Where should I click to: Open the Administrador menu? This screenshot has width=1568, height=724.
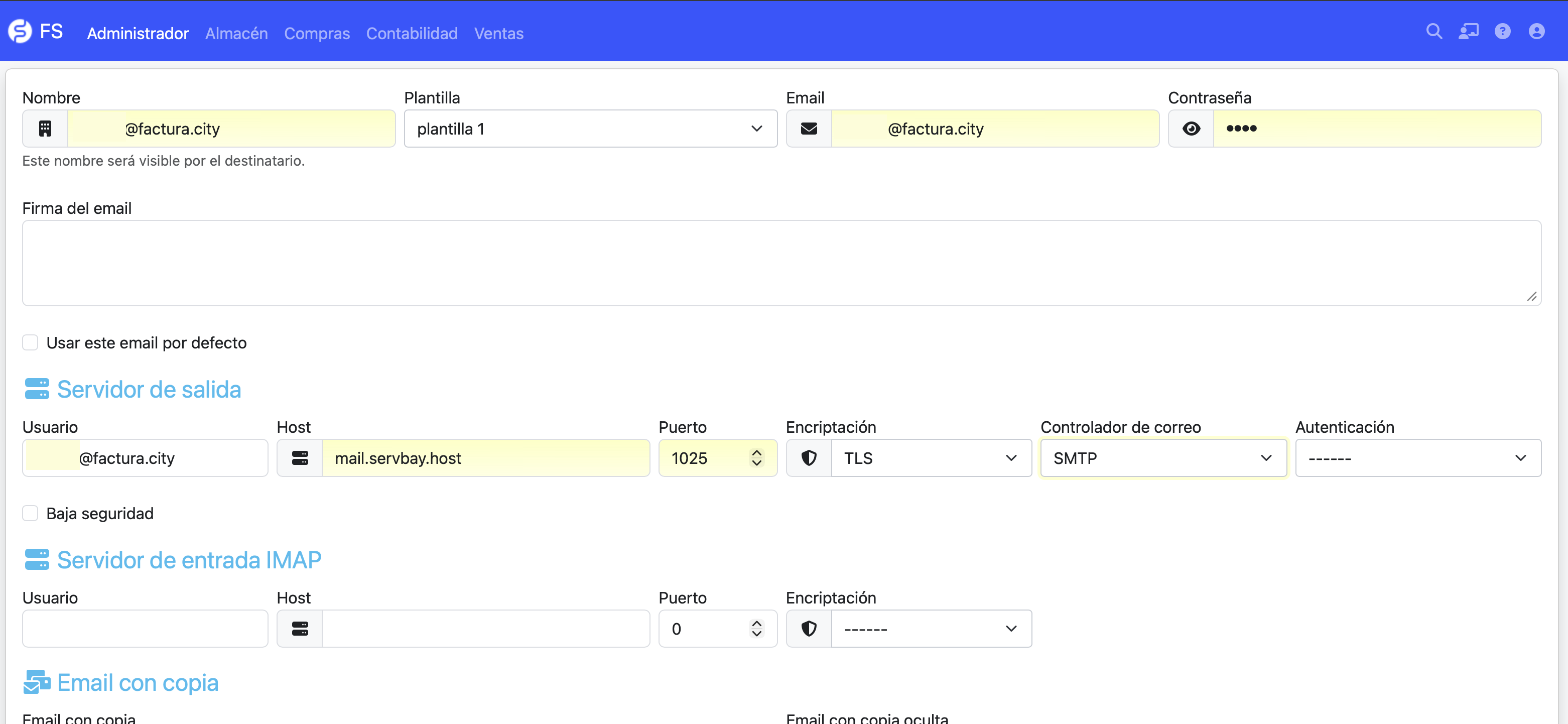[138, 33]
